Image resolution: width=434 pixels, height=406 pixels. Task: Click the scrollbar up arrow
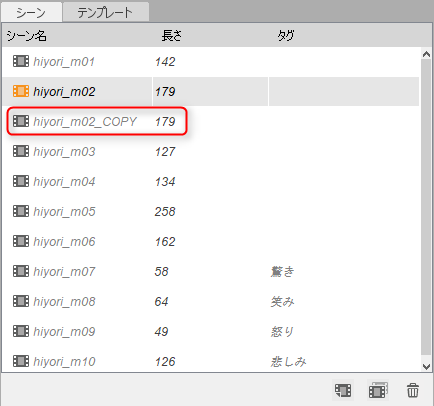pos(426,54)
